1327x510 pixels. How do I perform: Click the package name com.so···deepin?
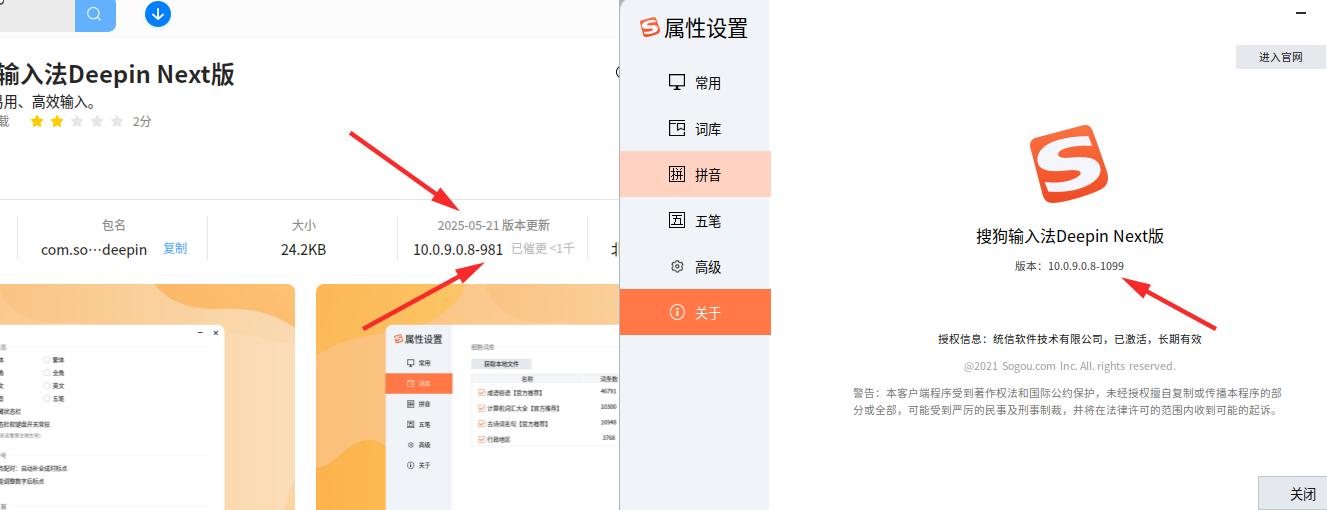pos(94,249)
